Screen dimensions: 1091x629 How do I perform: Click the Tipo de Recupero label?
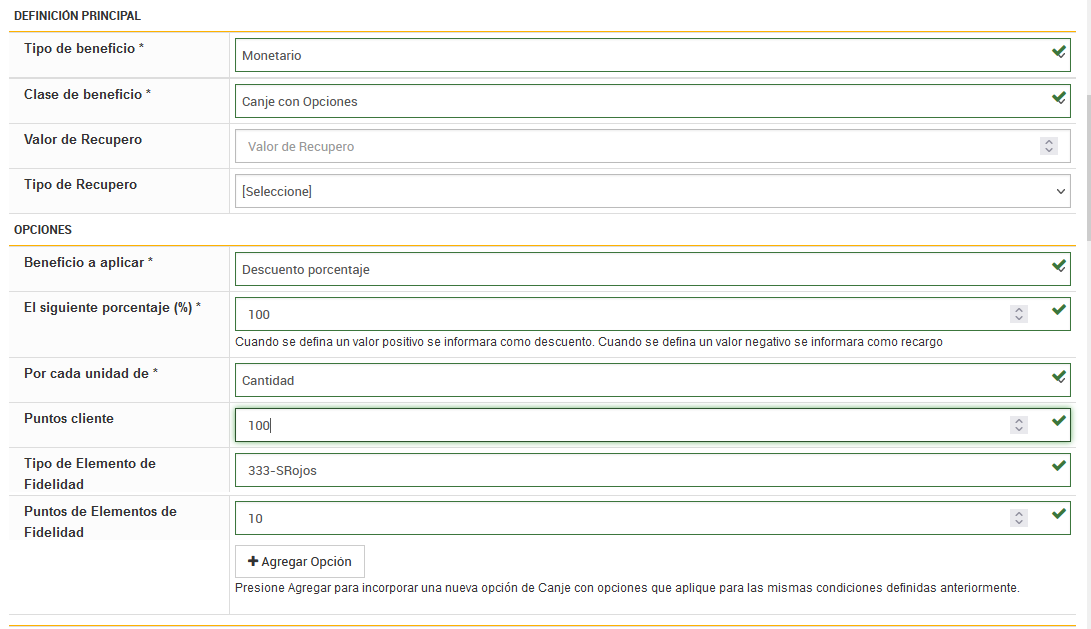(x=80, y=185)
